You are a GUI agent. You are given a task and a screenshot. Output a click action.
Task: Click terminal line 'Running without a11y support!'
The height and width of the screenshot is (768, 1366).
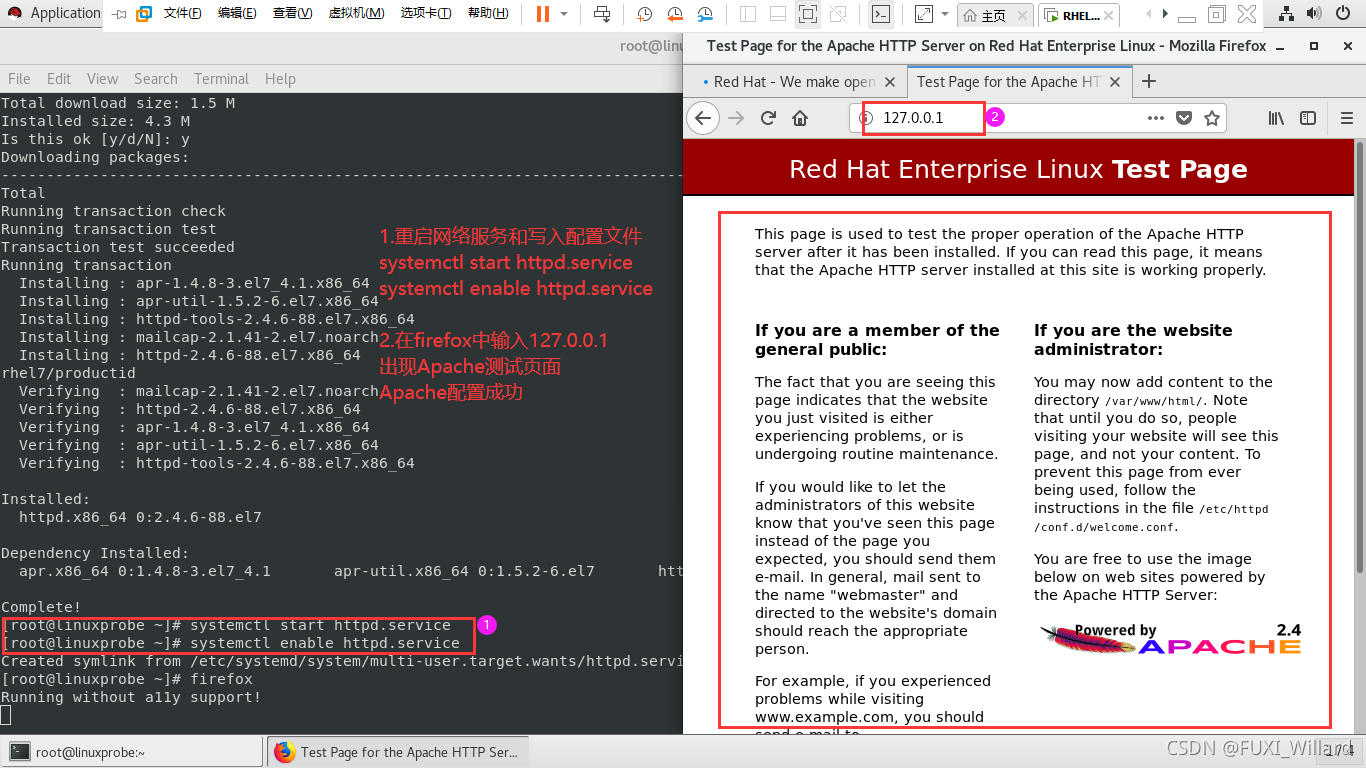click(x=131, y=697)
